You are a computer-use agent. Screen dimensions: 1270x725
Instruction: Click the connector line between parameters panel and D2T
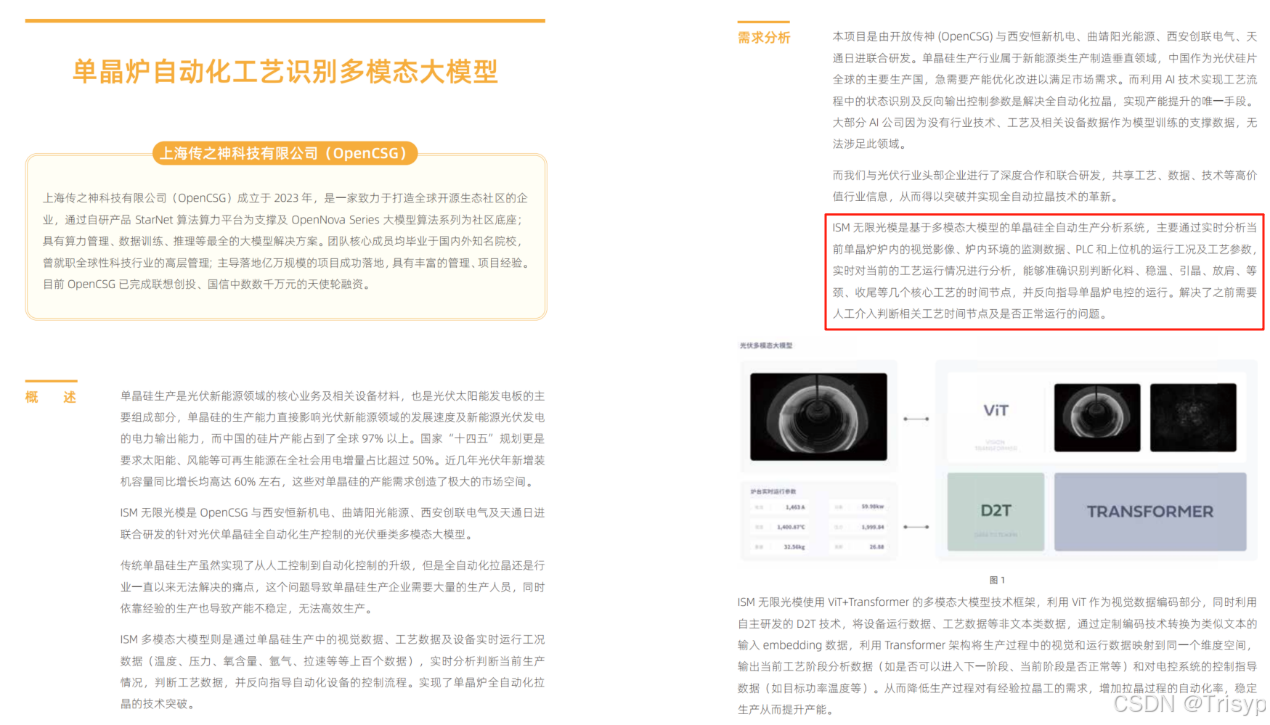[916, 527]
